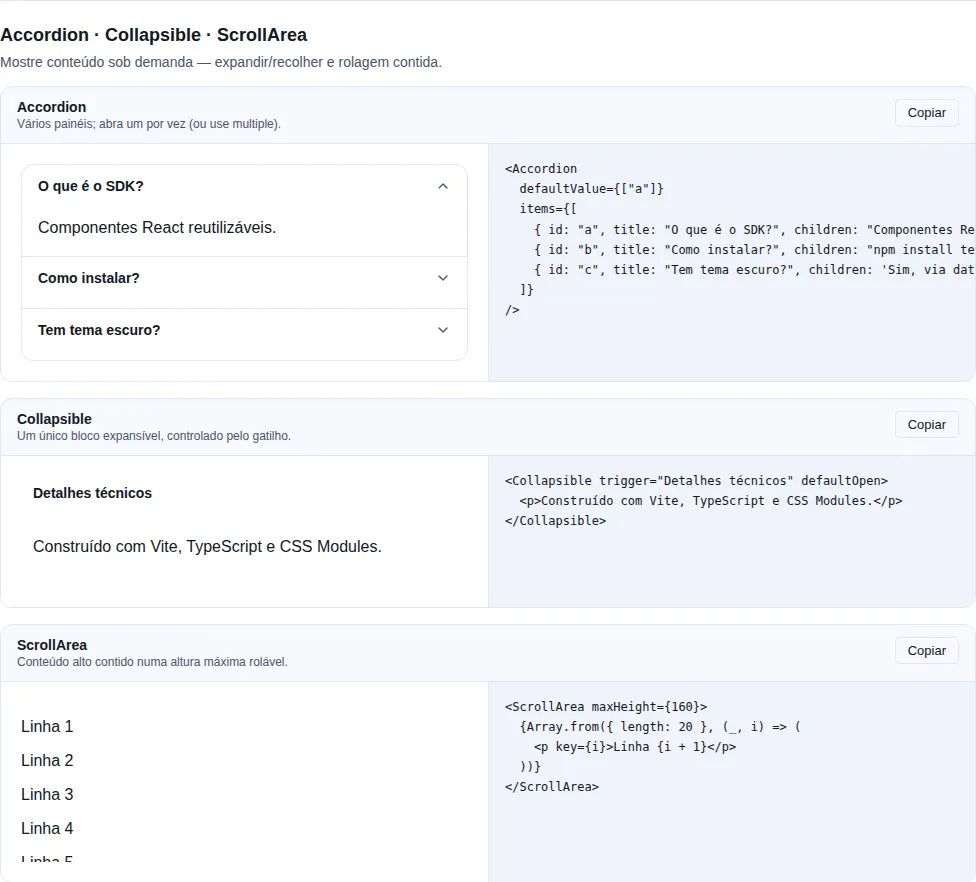Click the <ScrollArea maxHeight={160}> code line

click(x=606, y=706)
